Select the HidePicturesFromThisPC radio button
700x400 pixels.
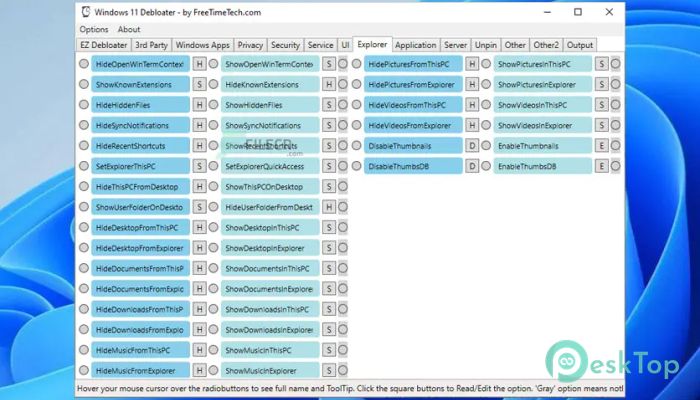pyautogui.click(x=356, y=64)
